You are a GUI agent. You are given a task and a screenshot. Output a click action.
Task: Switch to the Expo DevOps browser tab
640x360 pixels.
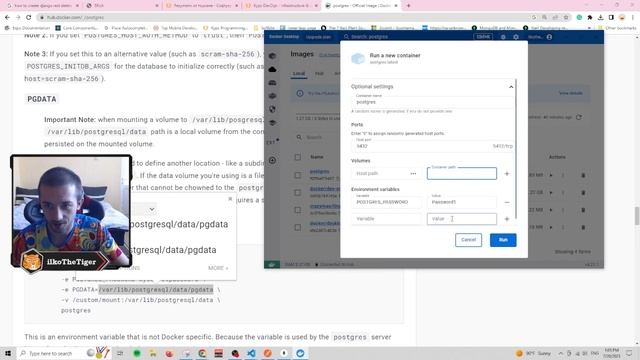click(281, 6)
